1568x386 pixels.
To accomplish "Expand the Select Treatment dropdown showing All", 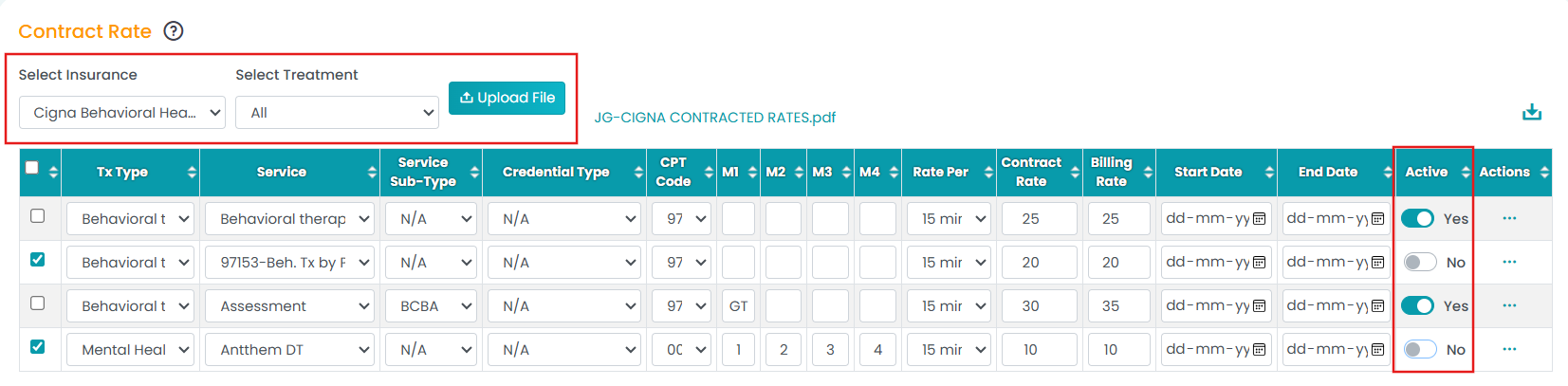I will [x=337, y=113].
